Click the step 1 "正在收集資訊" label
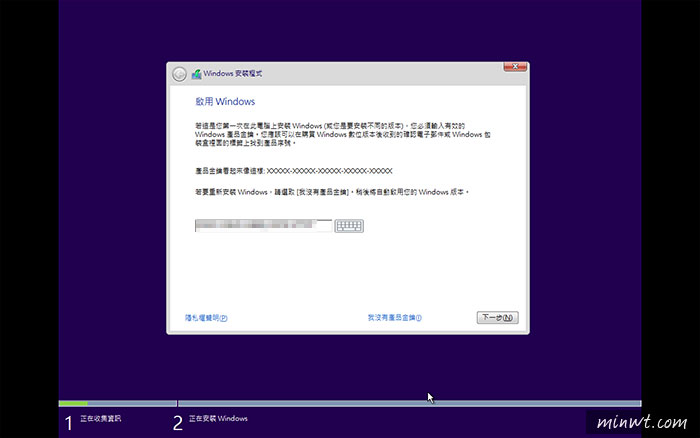 (x=100, y=418)
